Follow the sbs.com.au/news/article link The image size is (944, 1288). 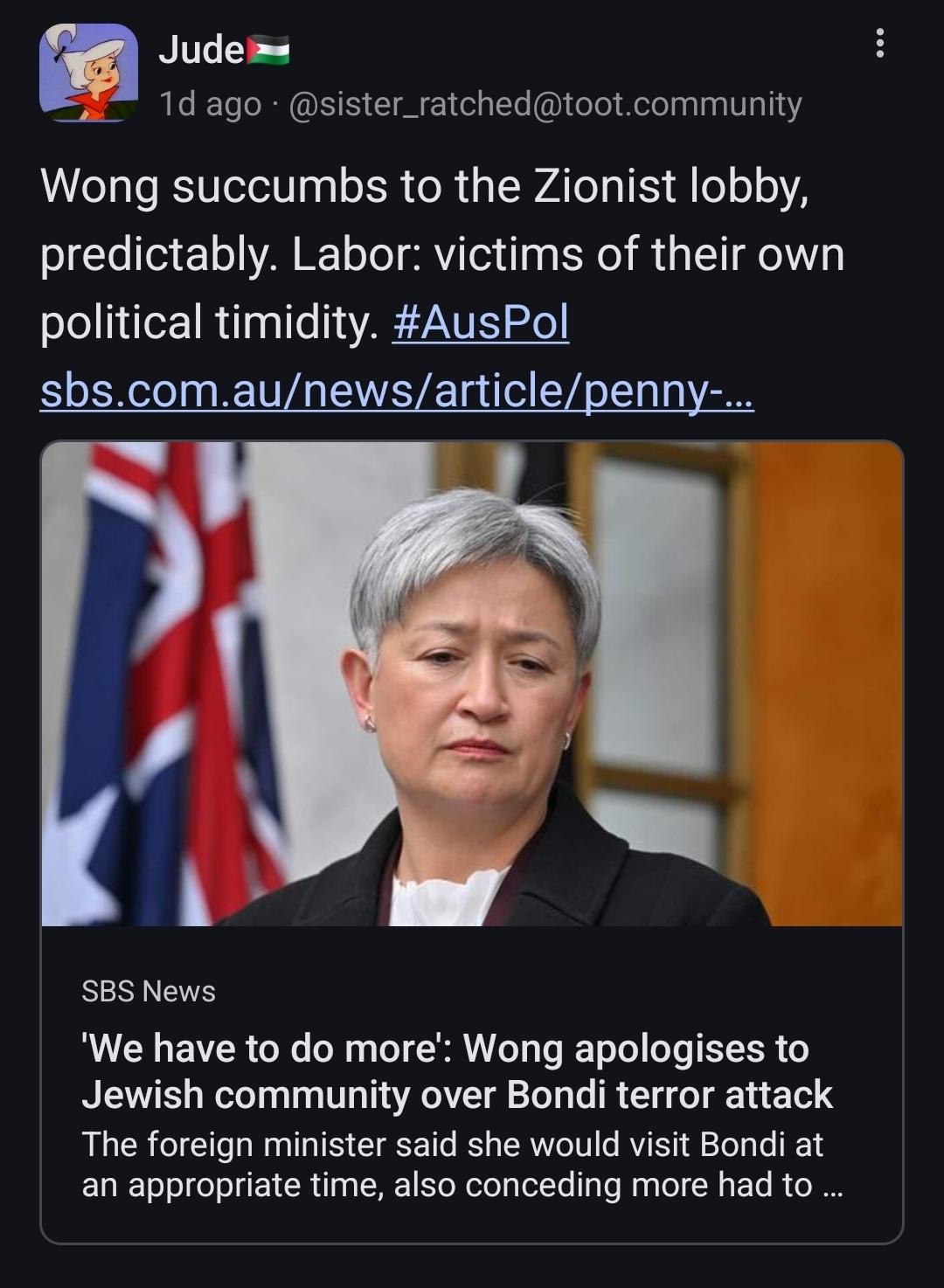pyautogui.click(x=397, y=391)
